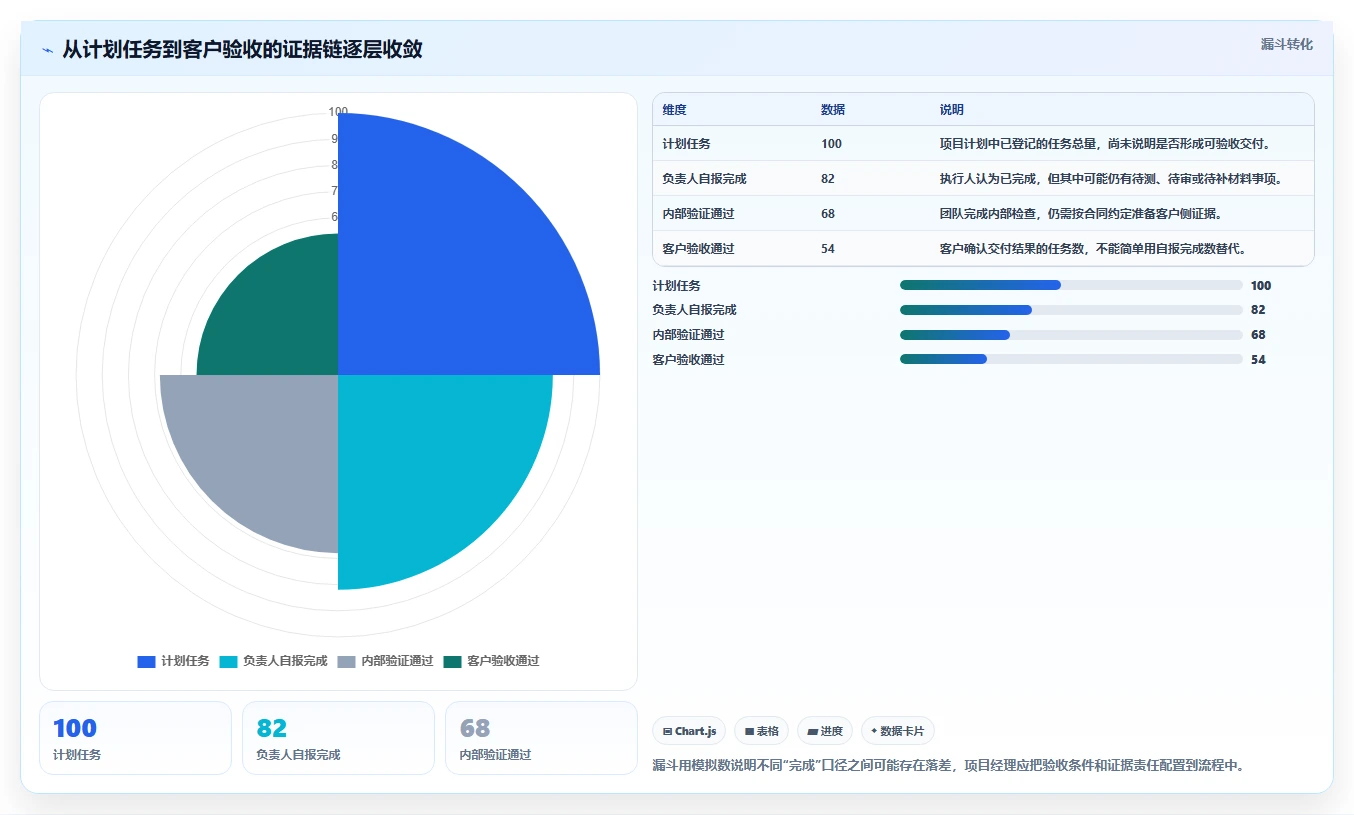Click the 客户验收通过 label beside its progress bar

coord(688,359)
